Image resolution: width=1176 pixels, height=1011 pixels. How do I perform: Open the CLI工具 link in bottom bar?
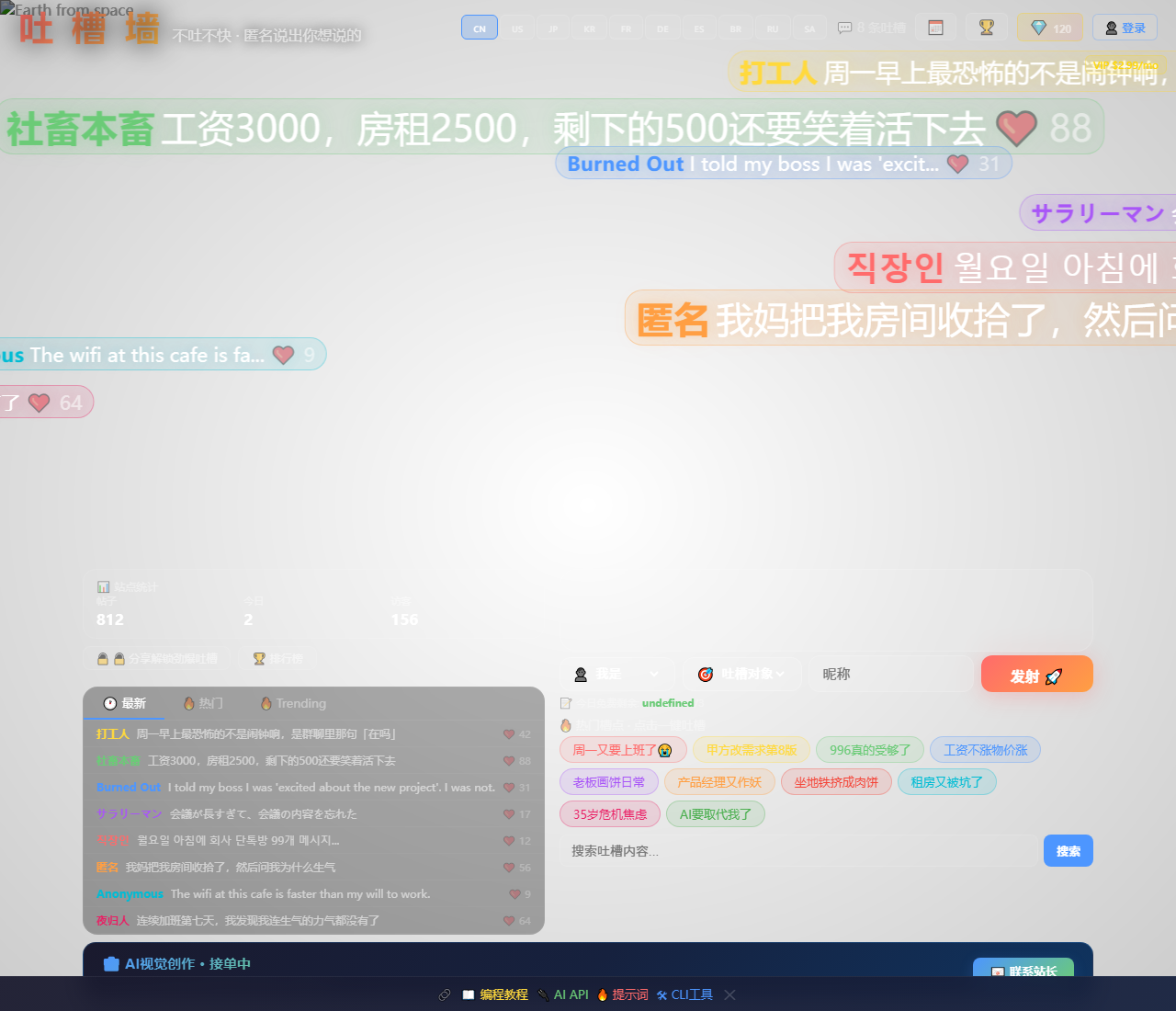tap(684, 994)
